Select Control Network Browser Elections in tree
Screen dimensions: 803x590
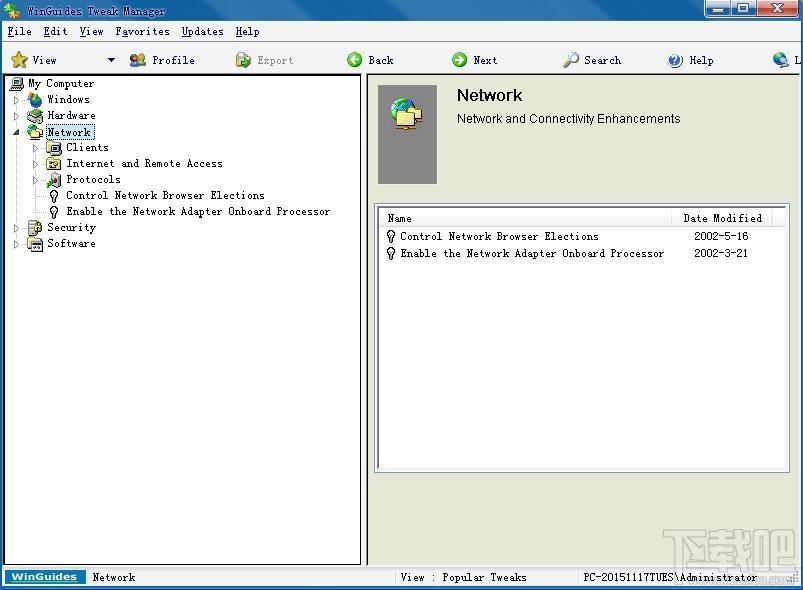pyautogui.click(x=165, y=196)
